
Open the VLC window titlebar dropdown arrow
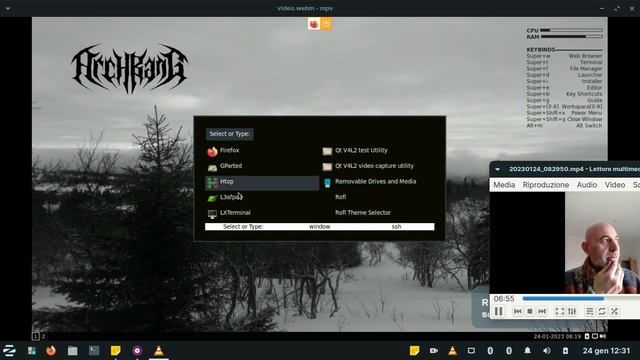498,169
